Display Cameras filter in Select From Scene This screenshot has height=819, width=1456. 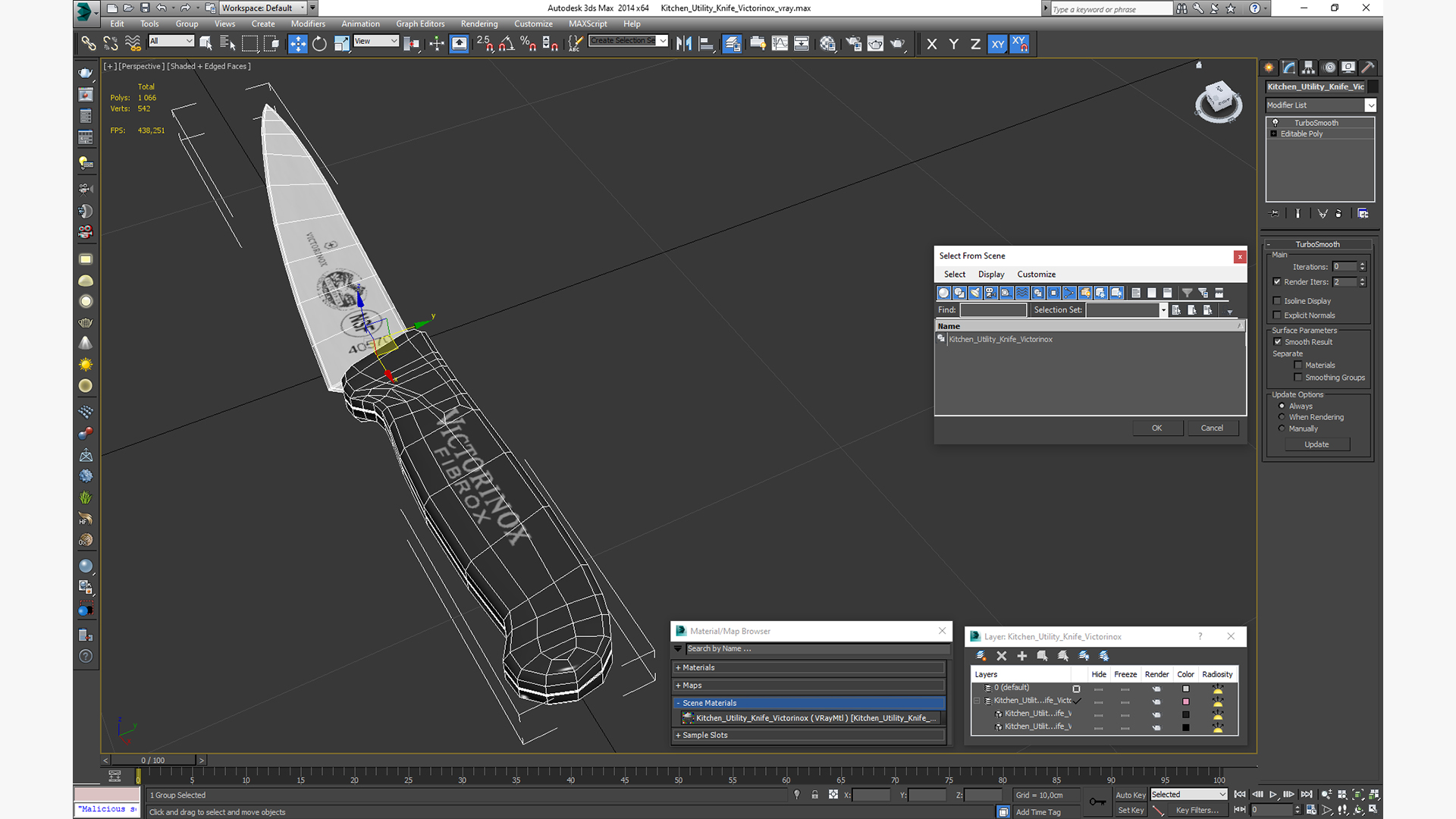point(990,293)
